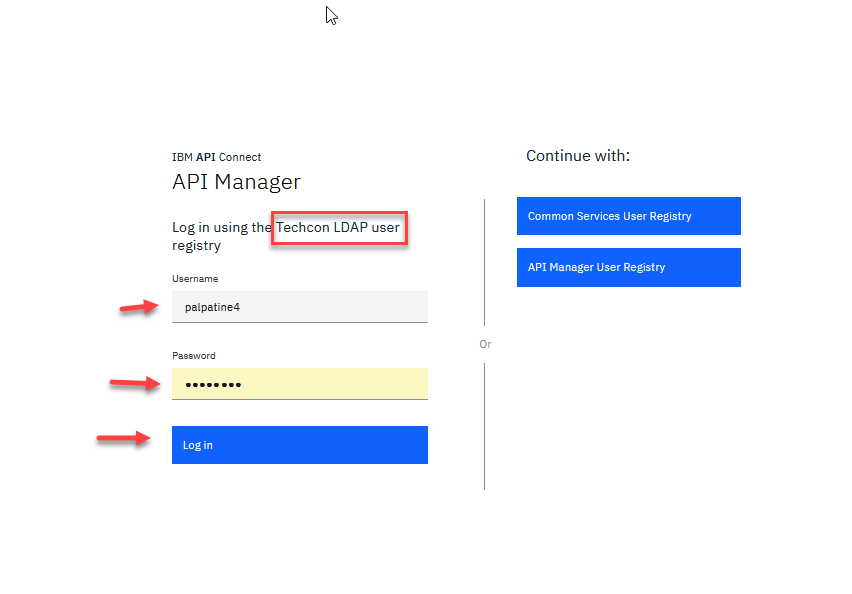Click the mouse pointer icon at top

(331, 15)
